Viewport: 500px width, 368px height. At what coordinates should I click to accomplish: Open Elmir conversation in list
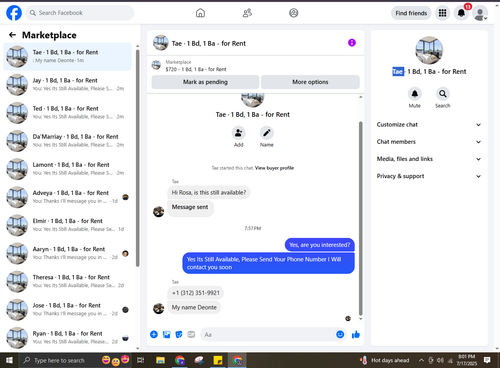68,225
